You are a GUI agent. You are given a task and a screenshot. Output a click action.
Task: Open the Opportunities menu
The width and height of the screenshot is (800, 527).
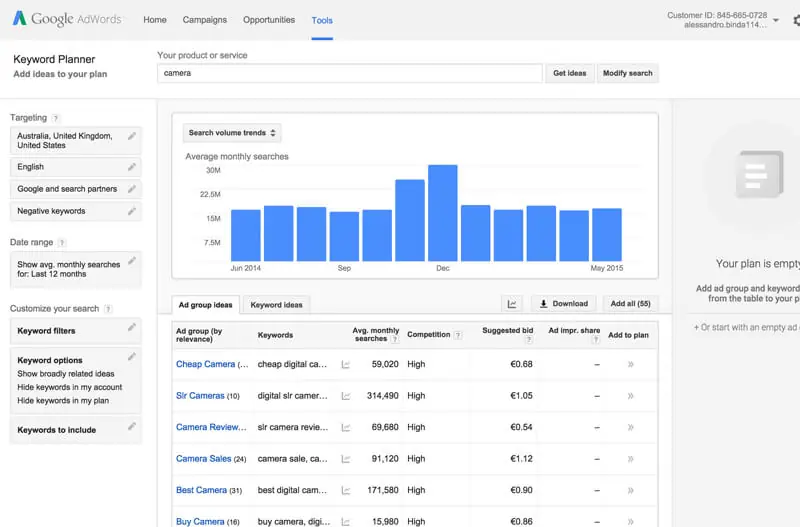(269, 20)
